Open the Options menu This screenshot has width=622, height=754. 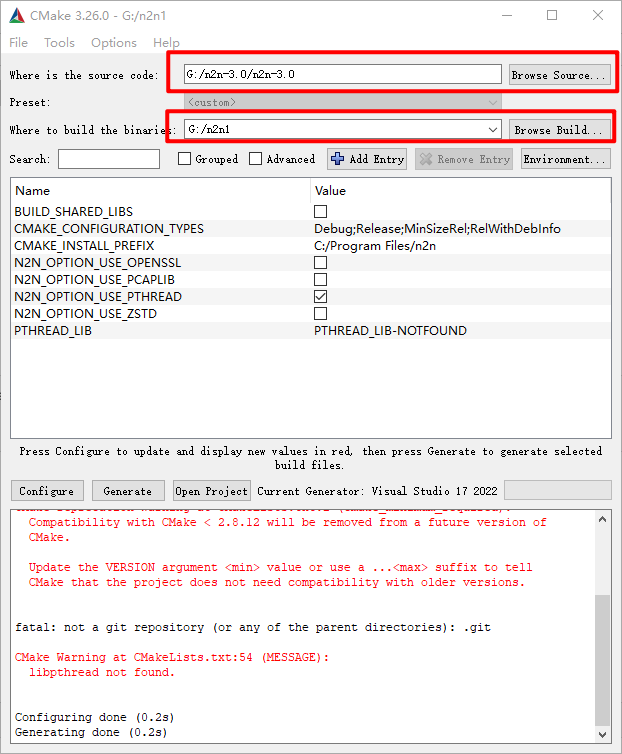pos(114,43)
